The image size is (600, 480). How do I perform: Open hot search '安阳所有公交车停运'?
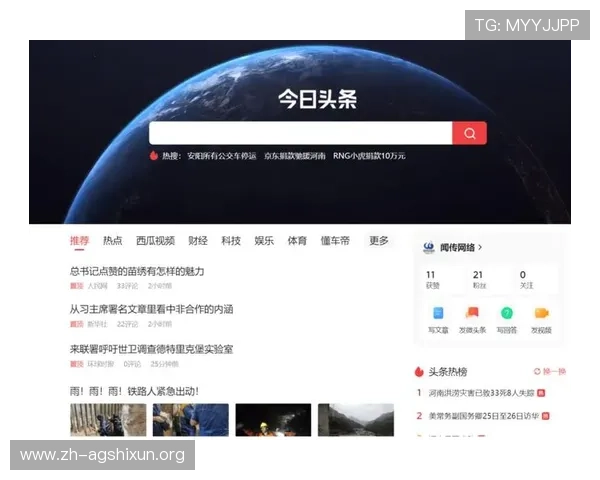pos(222,156)
